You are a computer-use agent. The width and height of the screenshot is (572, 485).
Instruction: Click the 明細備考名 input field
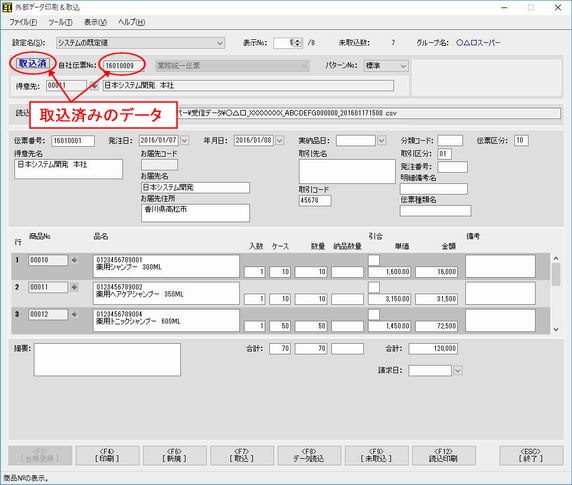434,189
